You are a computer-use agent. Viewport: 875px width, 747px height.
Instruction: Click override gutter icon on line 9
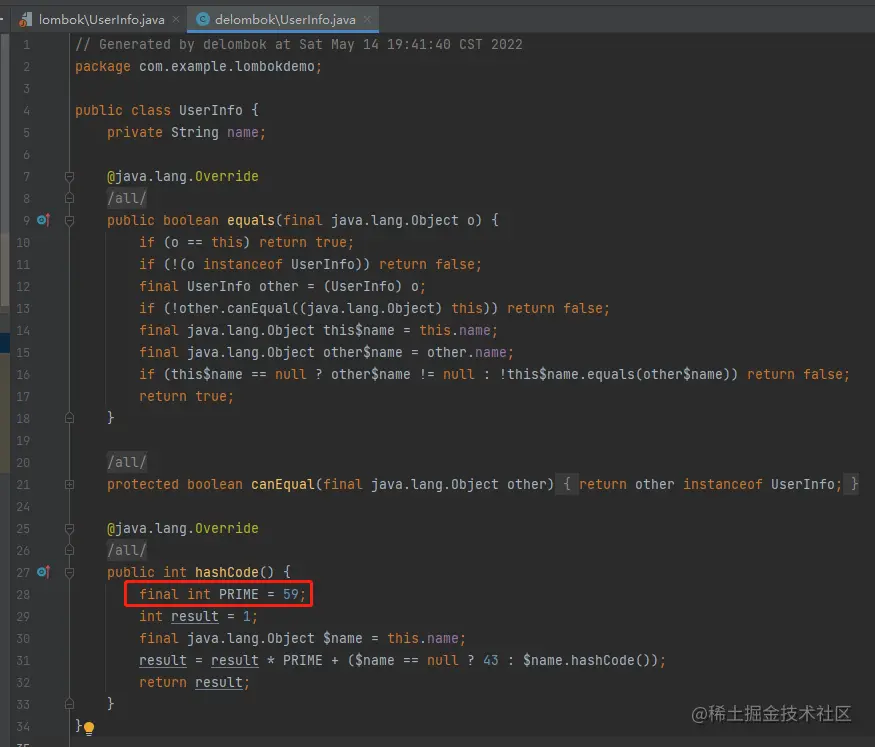tap(44, 220)
